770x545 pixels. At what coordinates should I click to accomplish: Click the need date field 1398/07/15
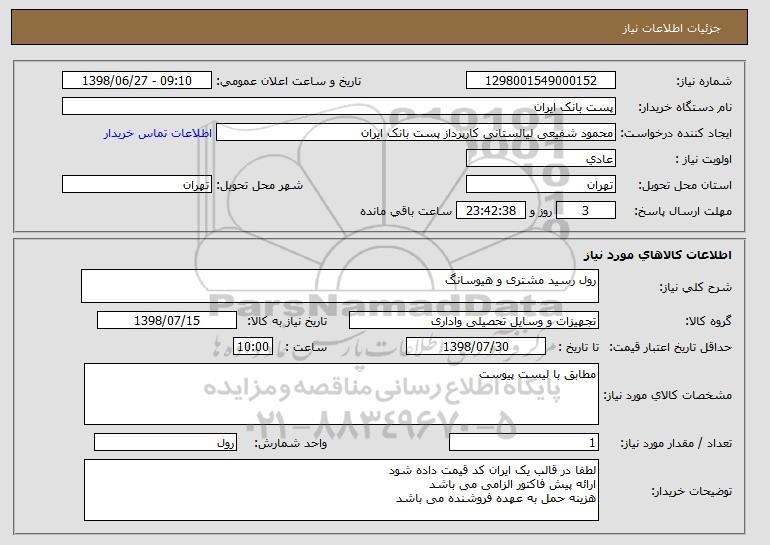[167, 321]
